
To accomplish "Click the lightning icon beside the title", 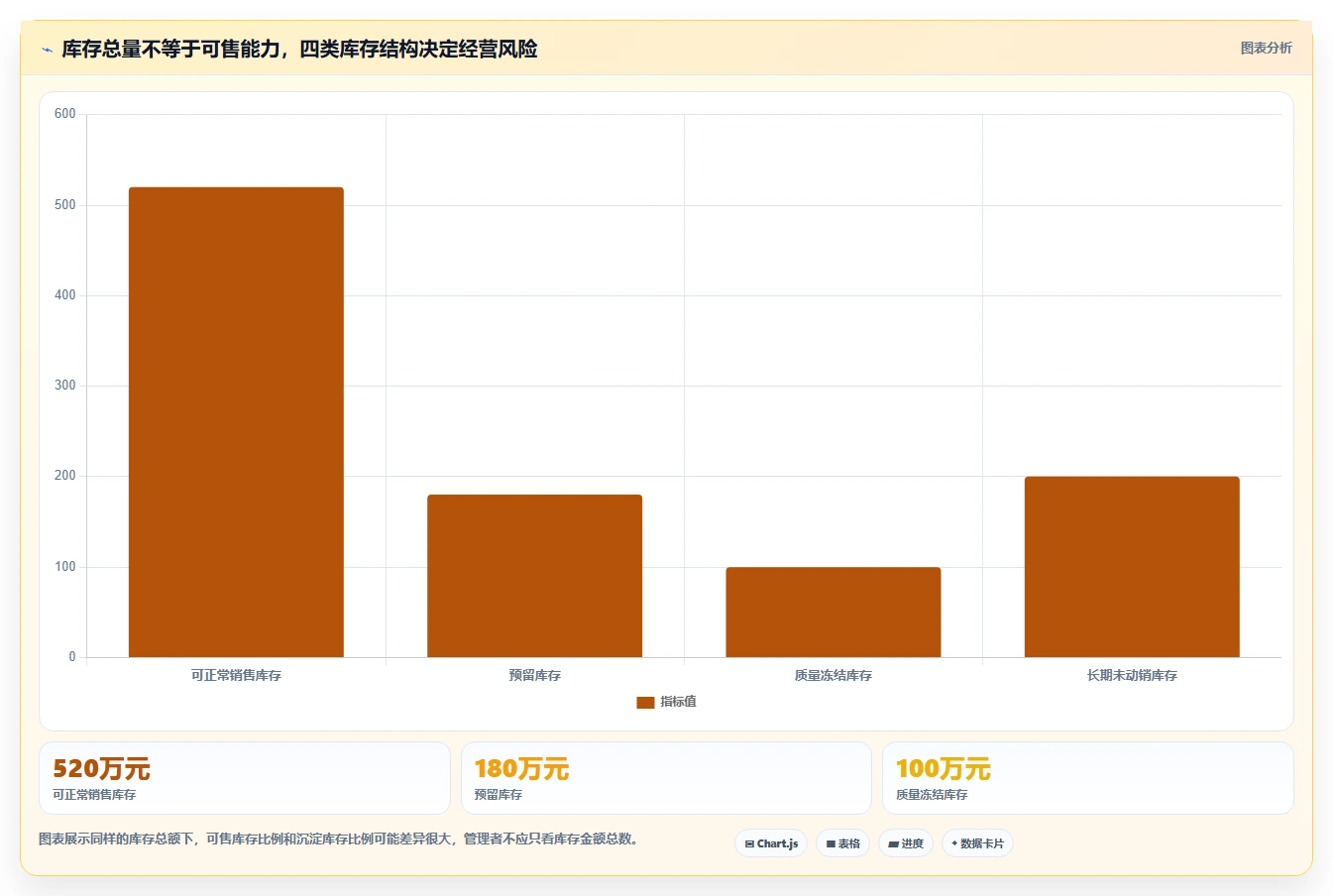I will point(47,50).
